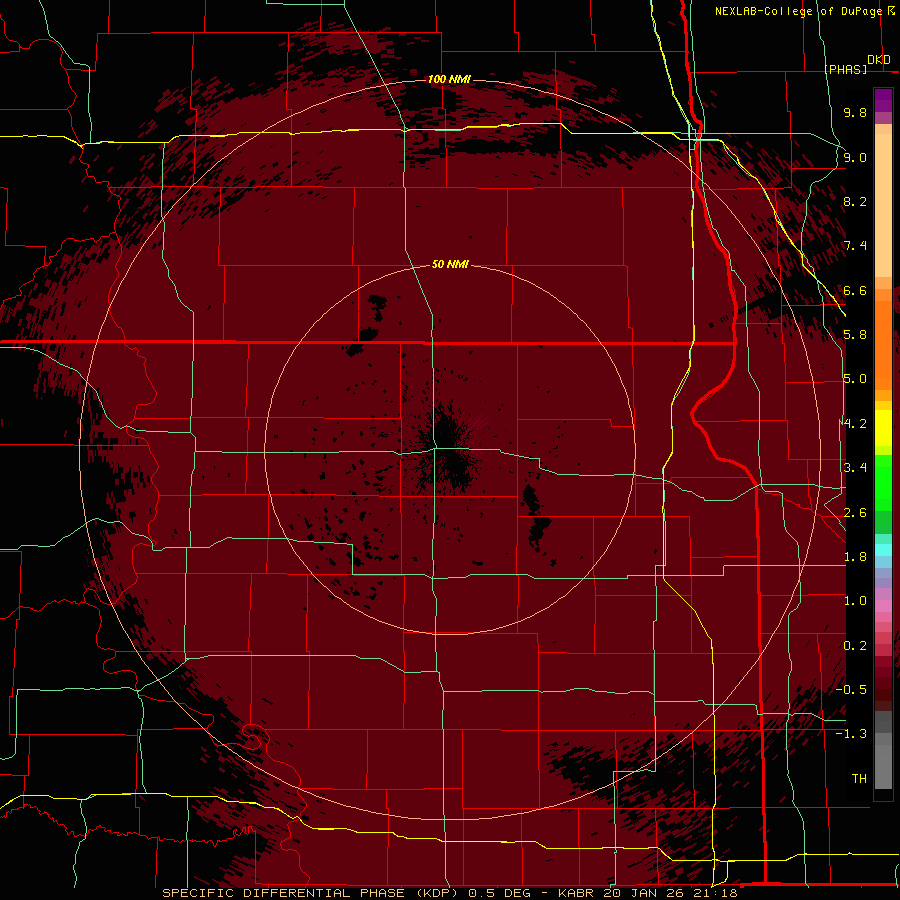Screen dimensions: 900x900
Task: Select the 9.0 scale value
Action: click(855, 157)
